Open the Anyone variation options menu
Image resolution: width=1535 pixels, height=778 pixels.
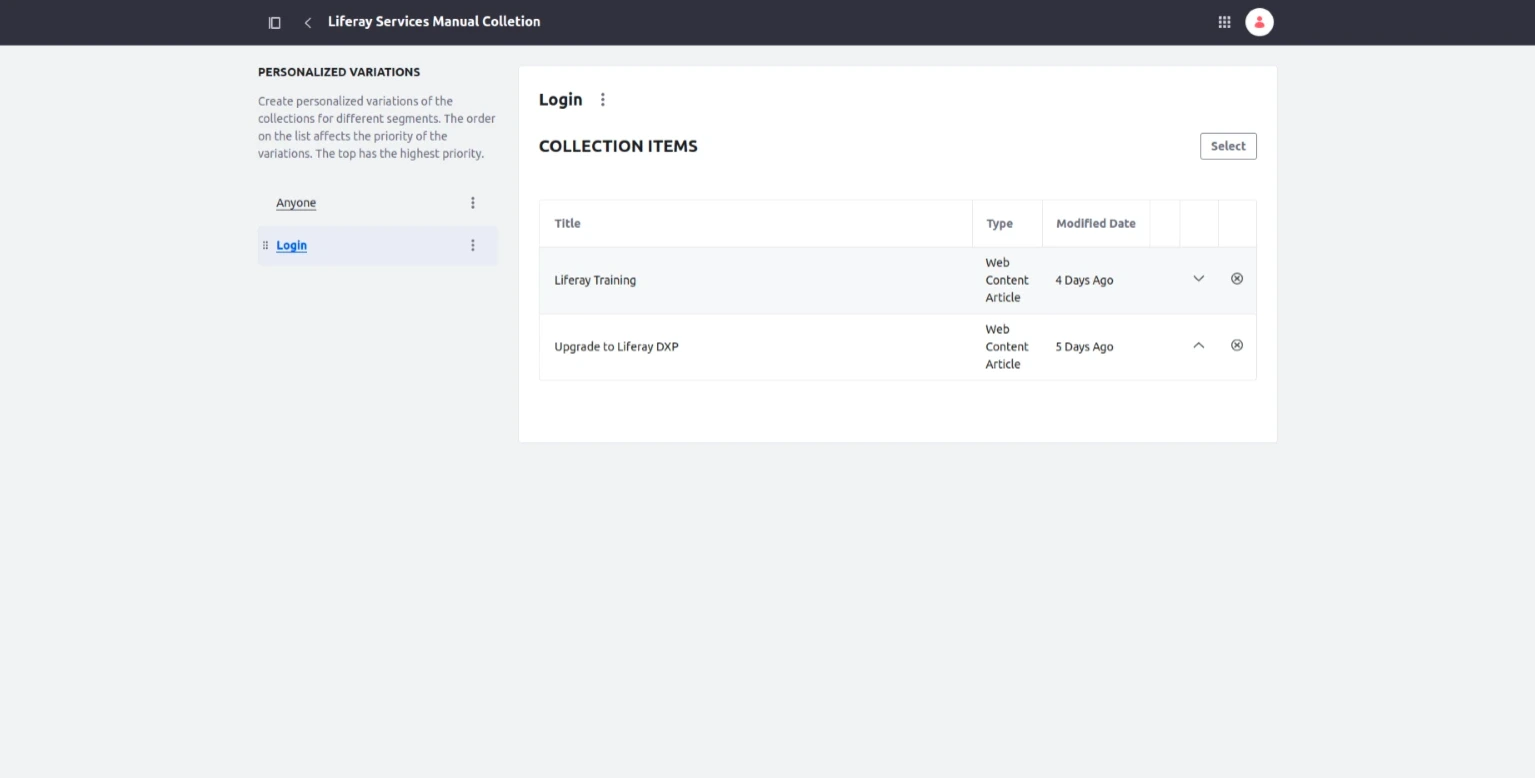tap(473, 203)
